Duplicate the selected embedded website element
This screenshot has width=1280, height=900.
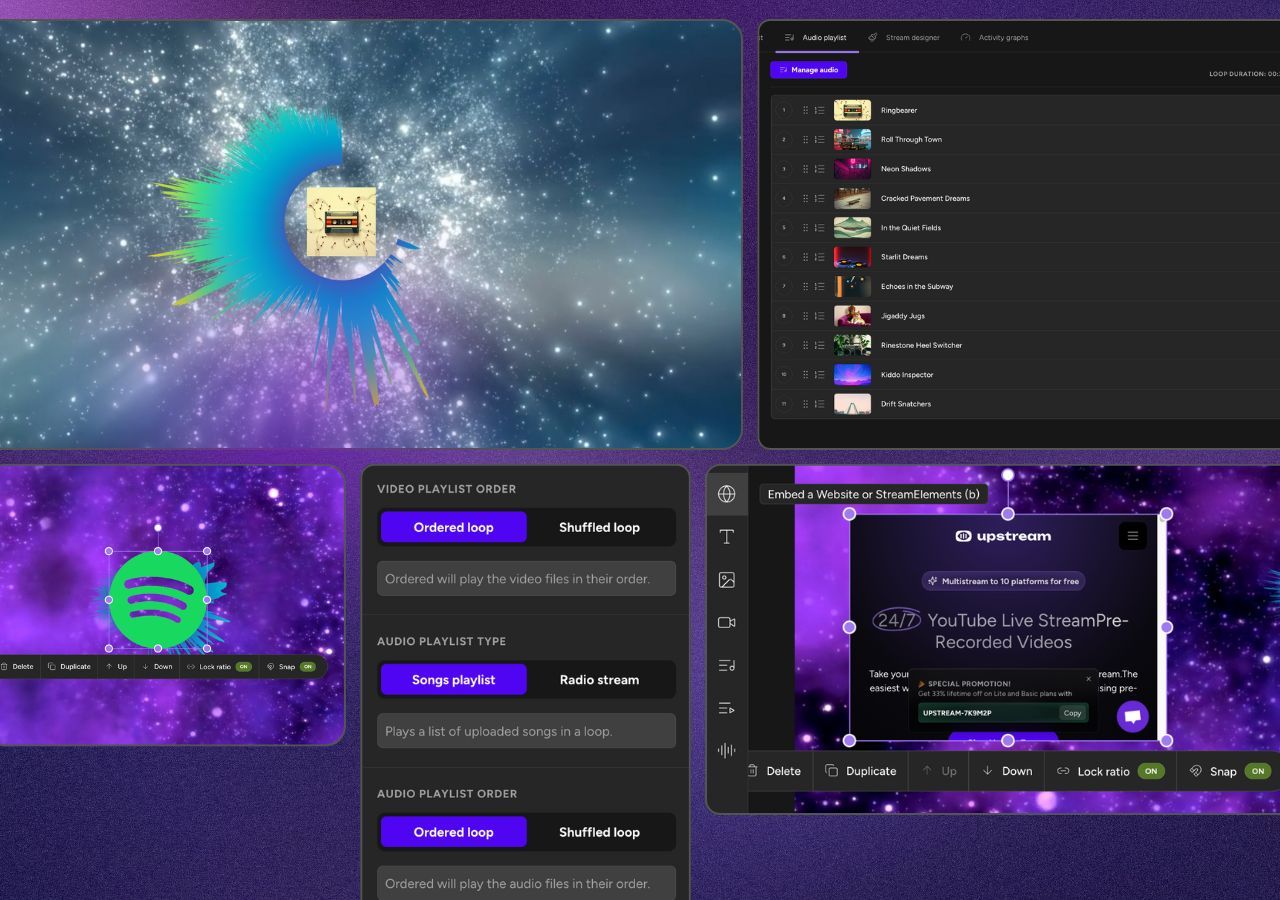[x=861, y=771]
